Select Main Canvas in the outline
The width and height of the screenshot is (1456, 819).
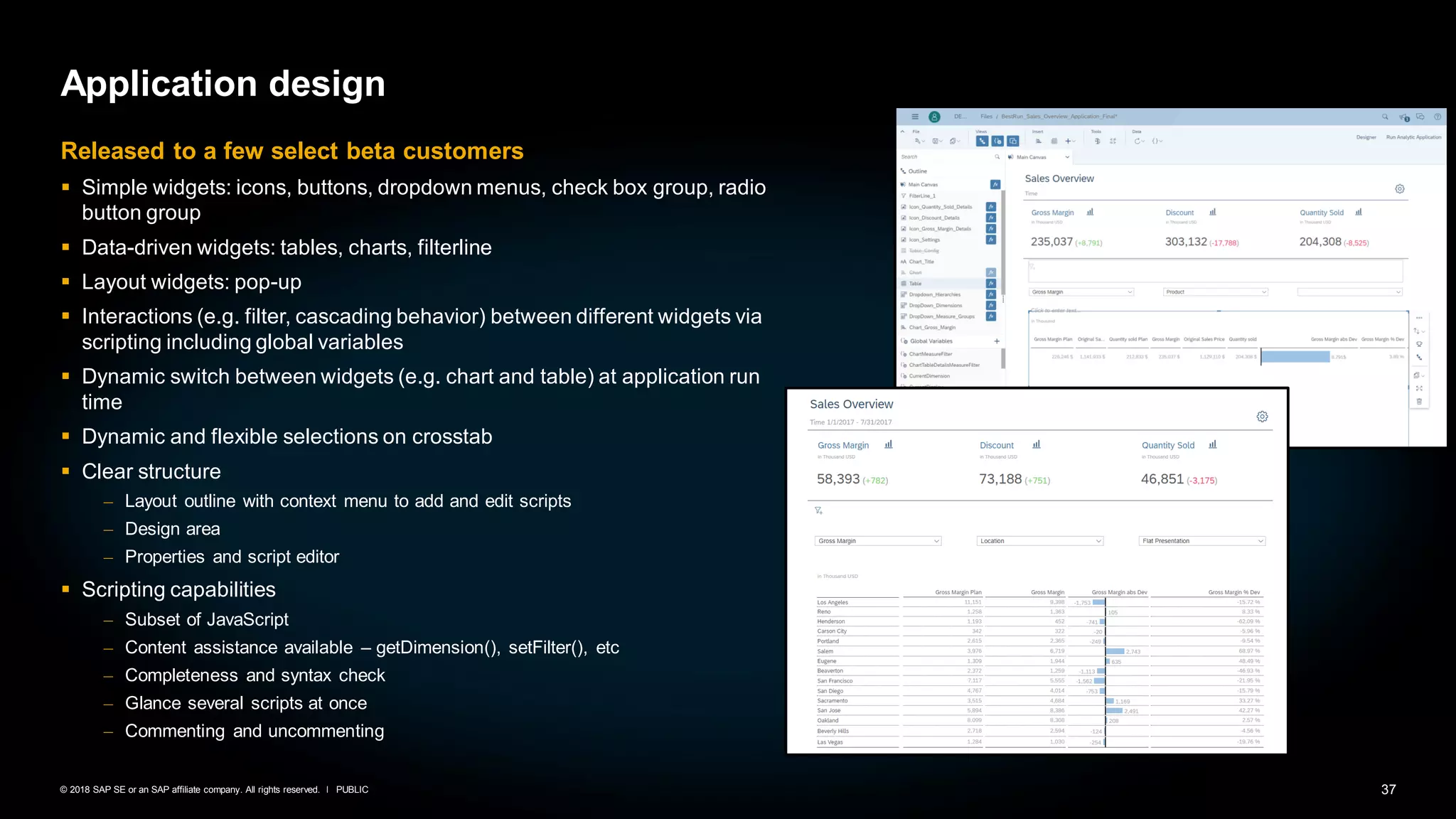pos(923,185)
